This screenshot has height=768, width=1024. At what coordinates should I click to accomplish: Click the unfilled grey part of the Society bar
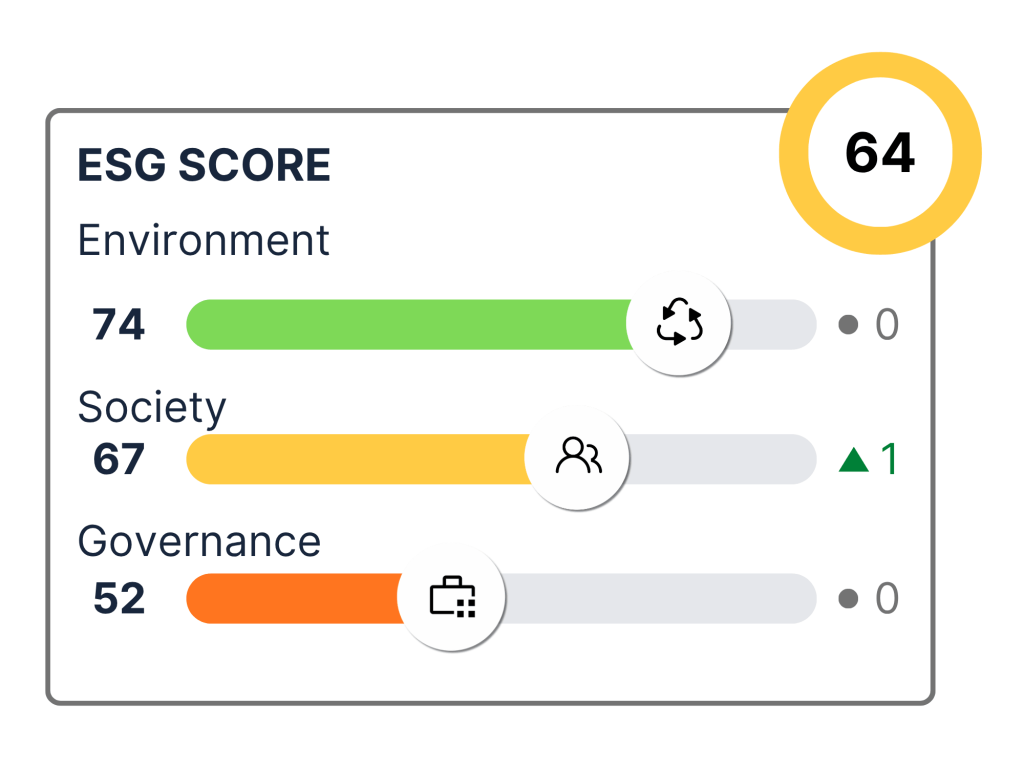[720, 459]
